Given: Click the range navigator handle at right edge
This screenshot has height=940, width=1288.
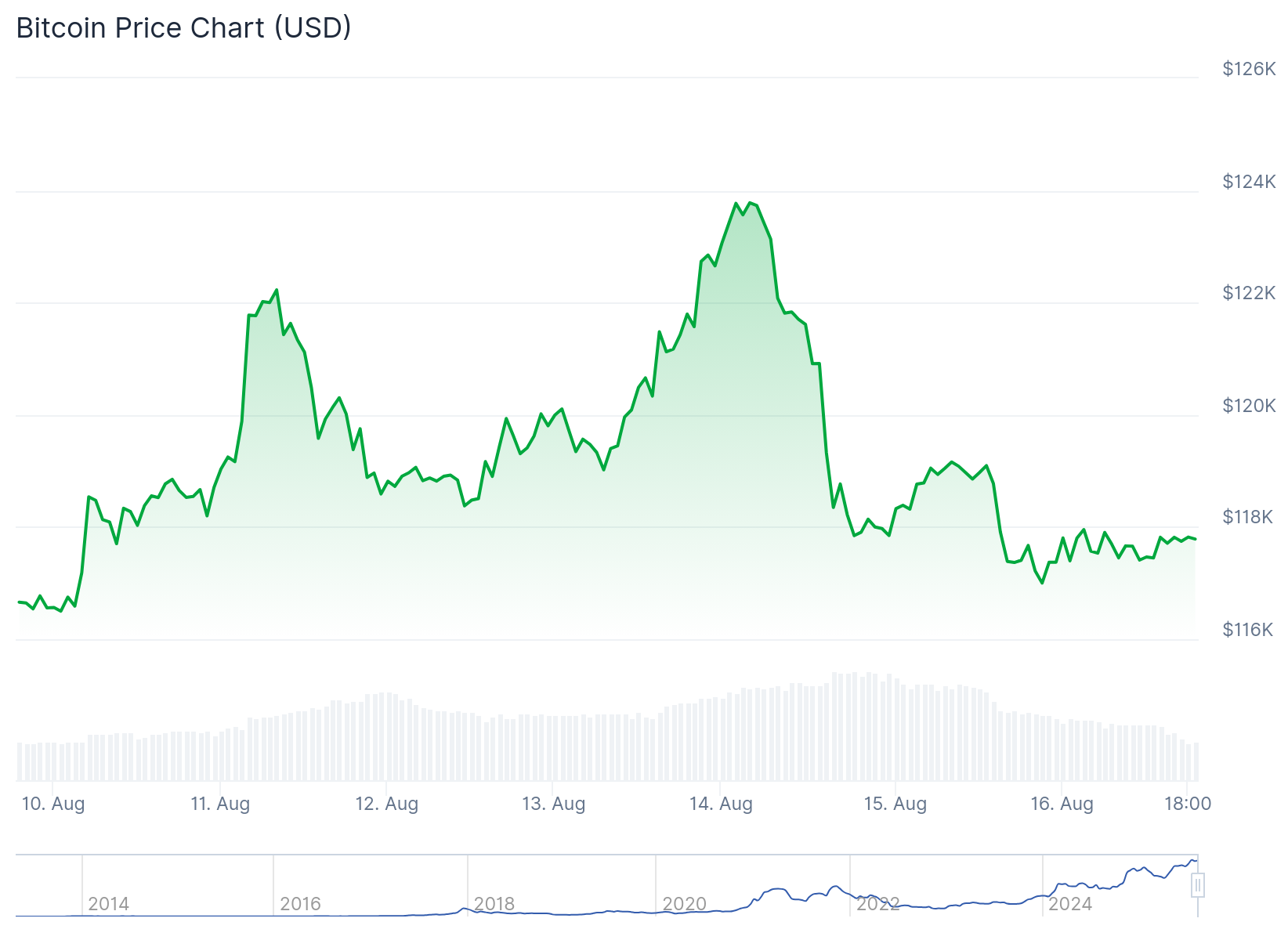Looking at the screenshot, I should [1197, 885].
